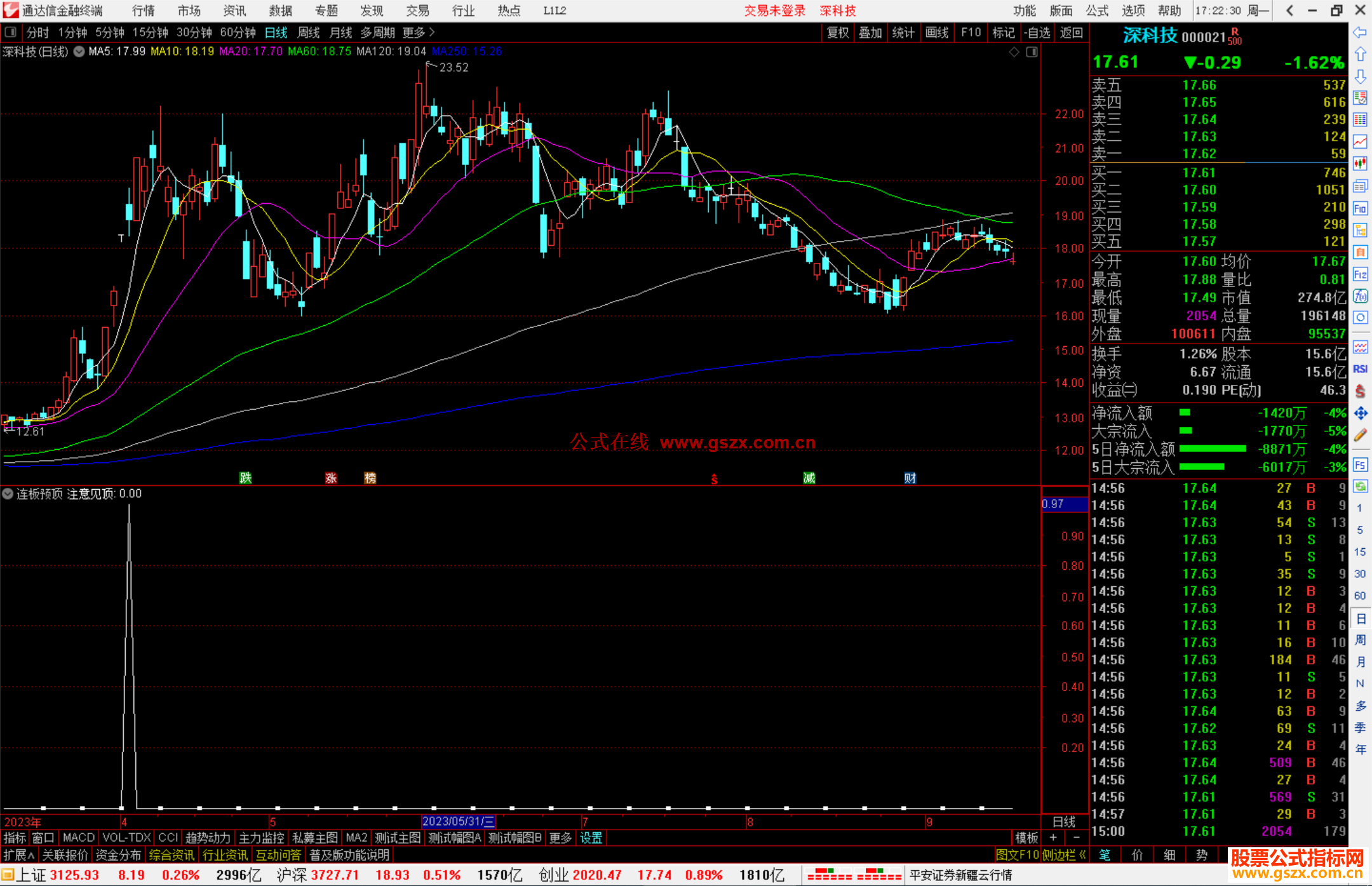Click the back arrow sidebar icon
1372x886 pixels.
tap(1360, 32)
